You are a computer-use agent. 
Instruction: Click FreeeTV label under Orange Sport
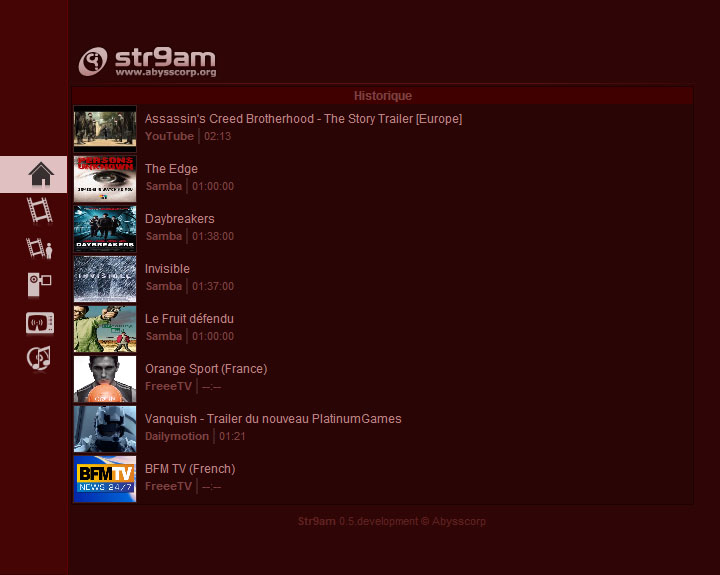(x=169, y=387)
